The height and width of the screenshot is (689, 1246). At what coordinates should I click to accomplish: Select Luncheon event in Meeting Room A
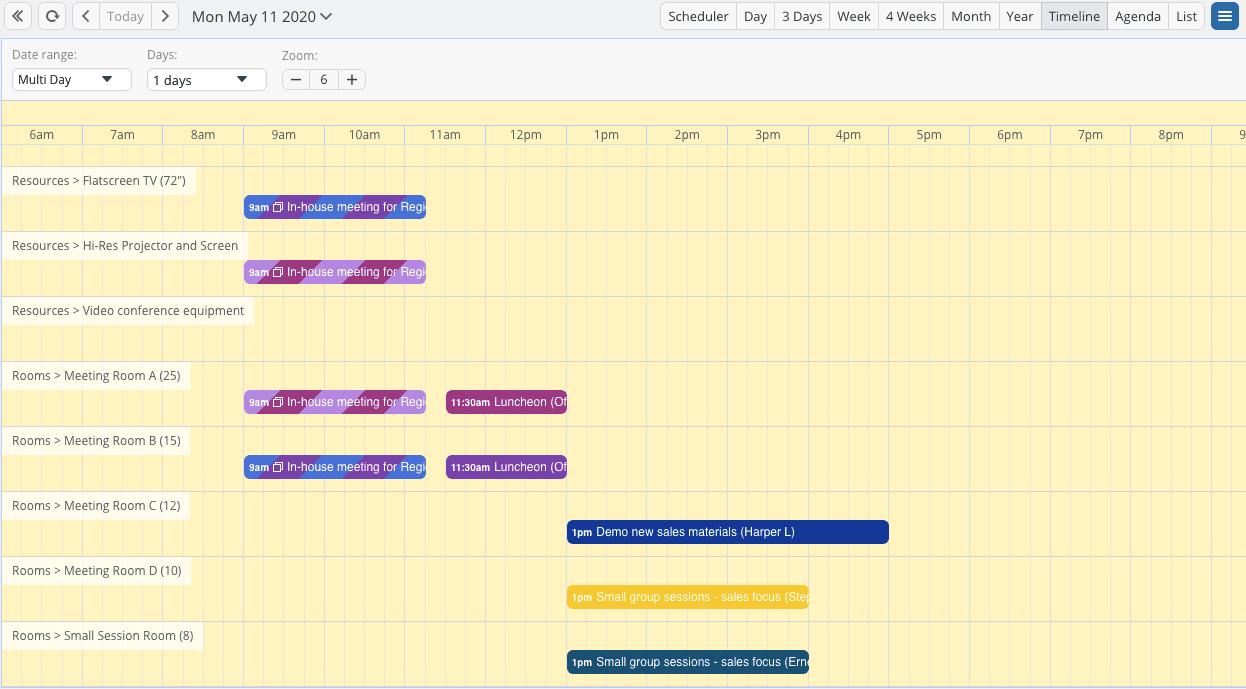click(506, 402)
